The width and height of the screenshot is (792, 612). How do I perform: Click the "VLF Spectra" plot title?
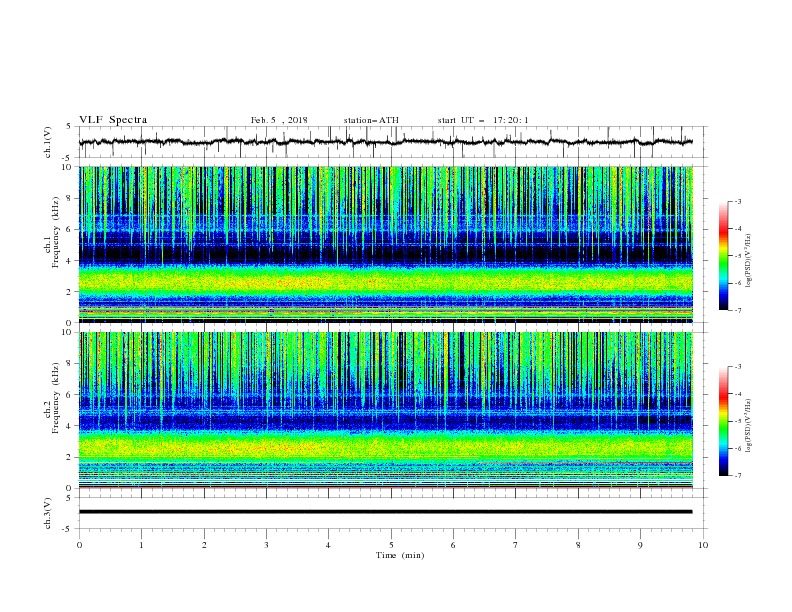[113, 120]
